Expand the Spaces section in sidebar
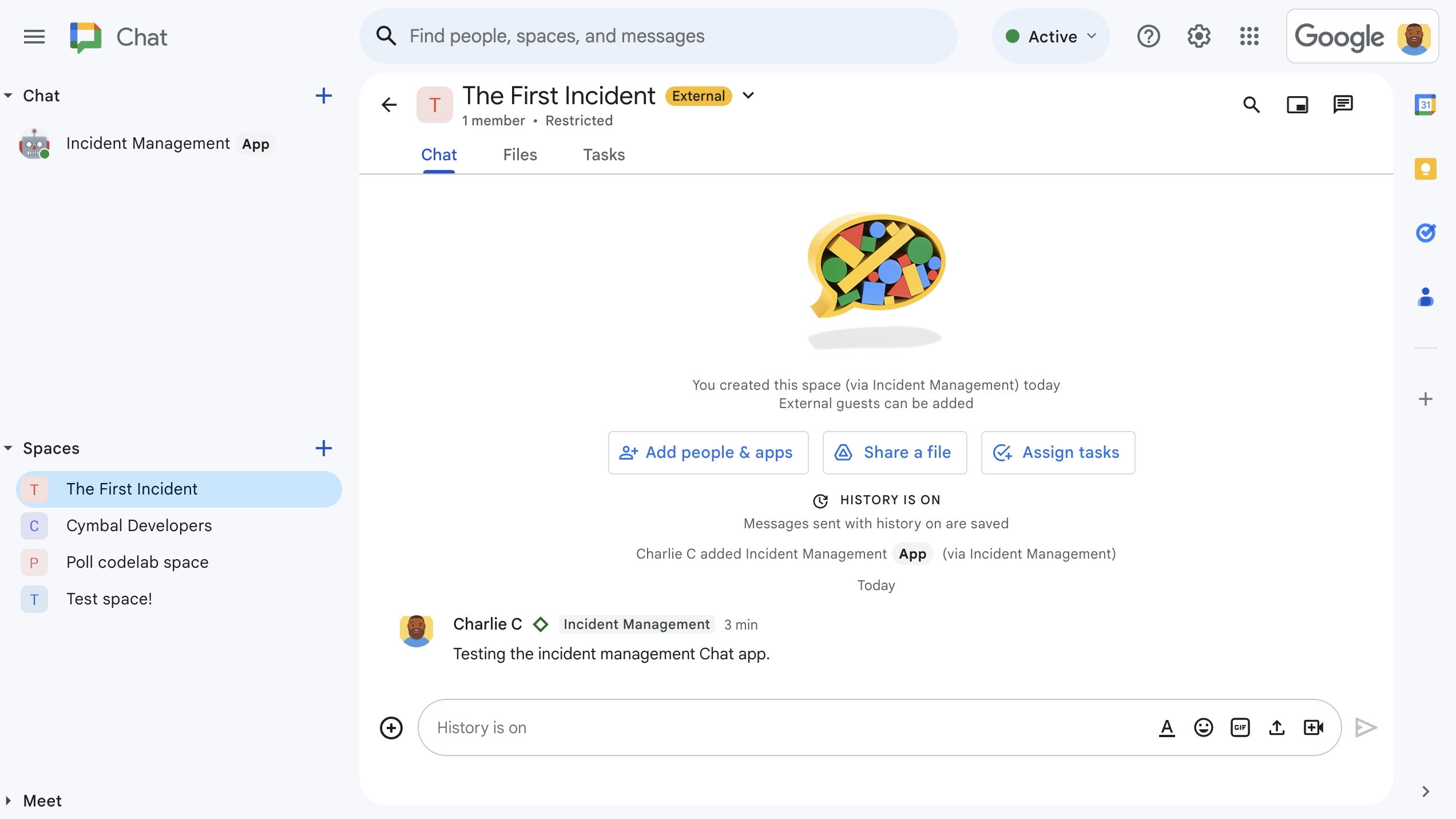This screenshot has width=1456, height=819. pyautogui.click(x=8, y=448)
